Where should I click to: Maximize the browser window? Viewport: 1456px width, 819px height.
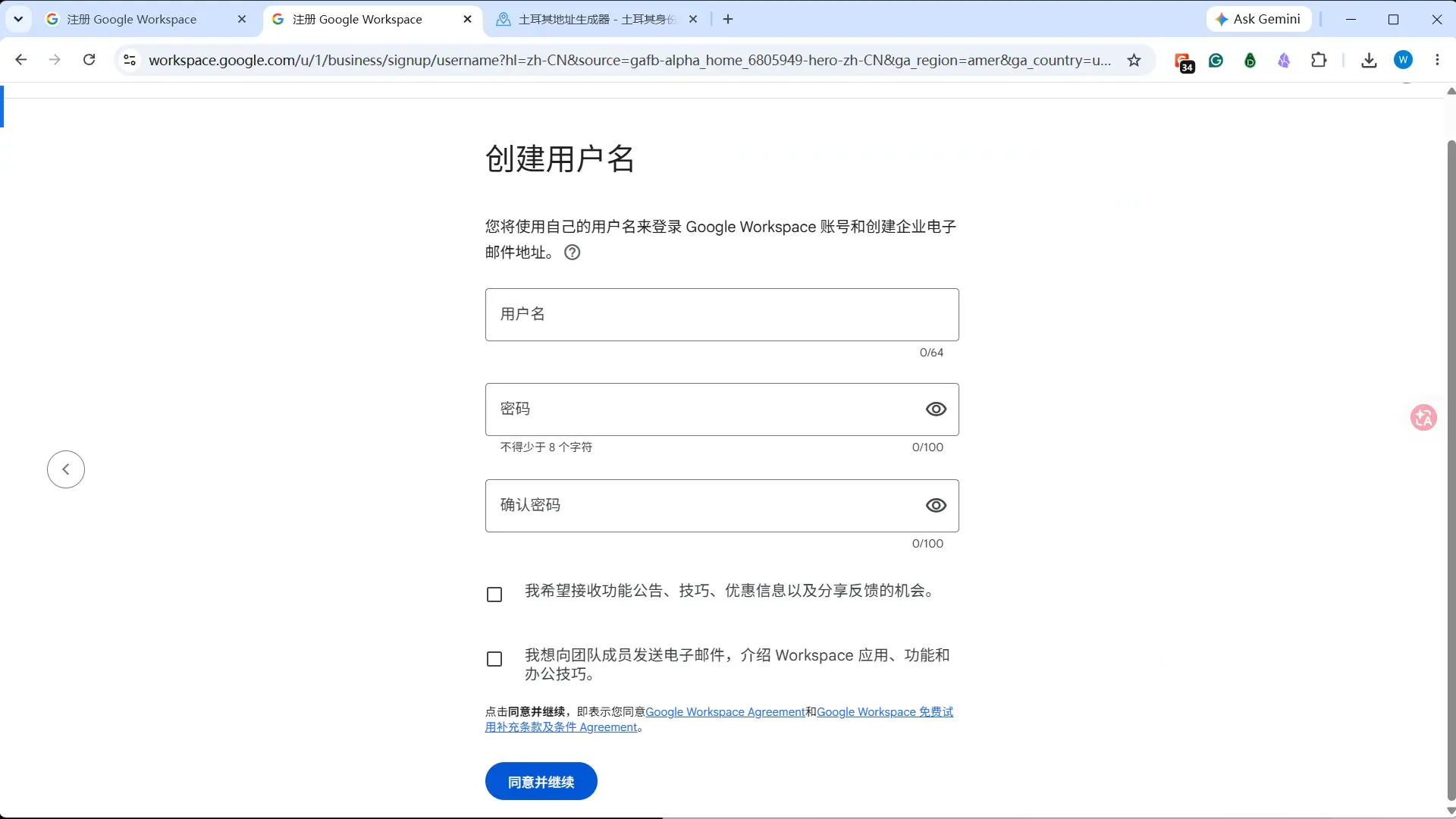coord(1393,19)
